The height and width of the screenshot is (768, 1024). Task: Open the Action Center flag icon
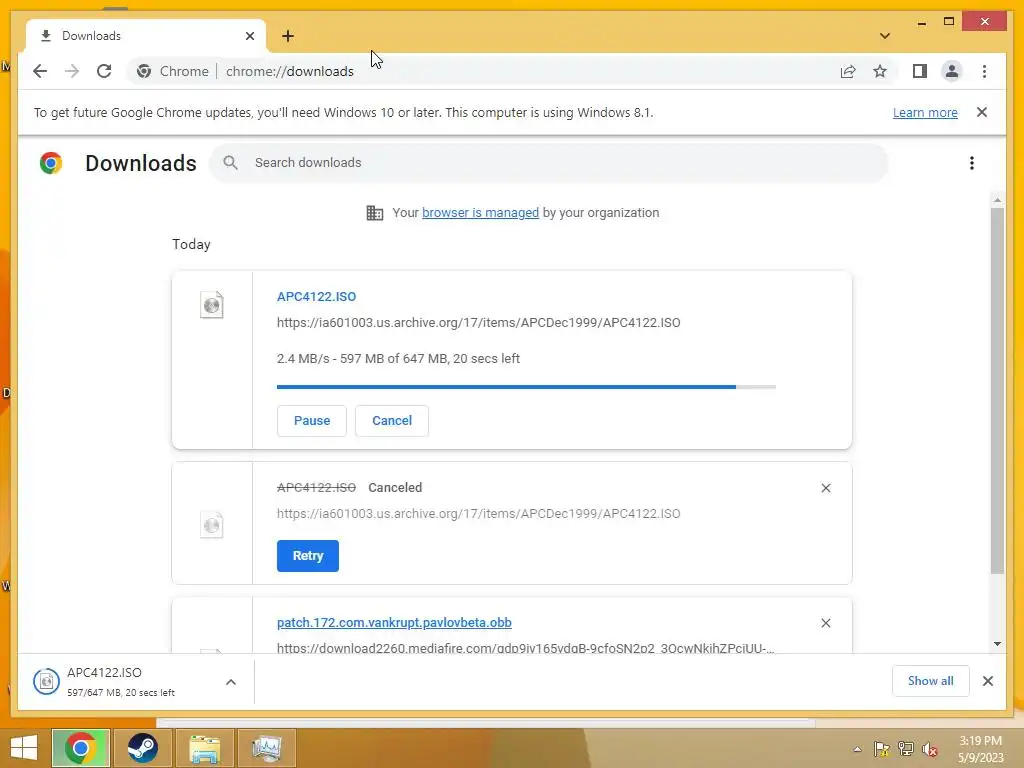(881, 749)
